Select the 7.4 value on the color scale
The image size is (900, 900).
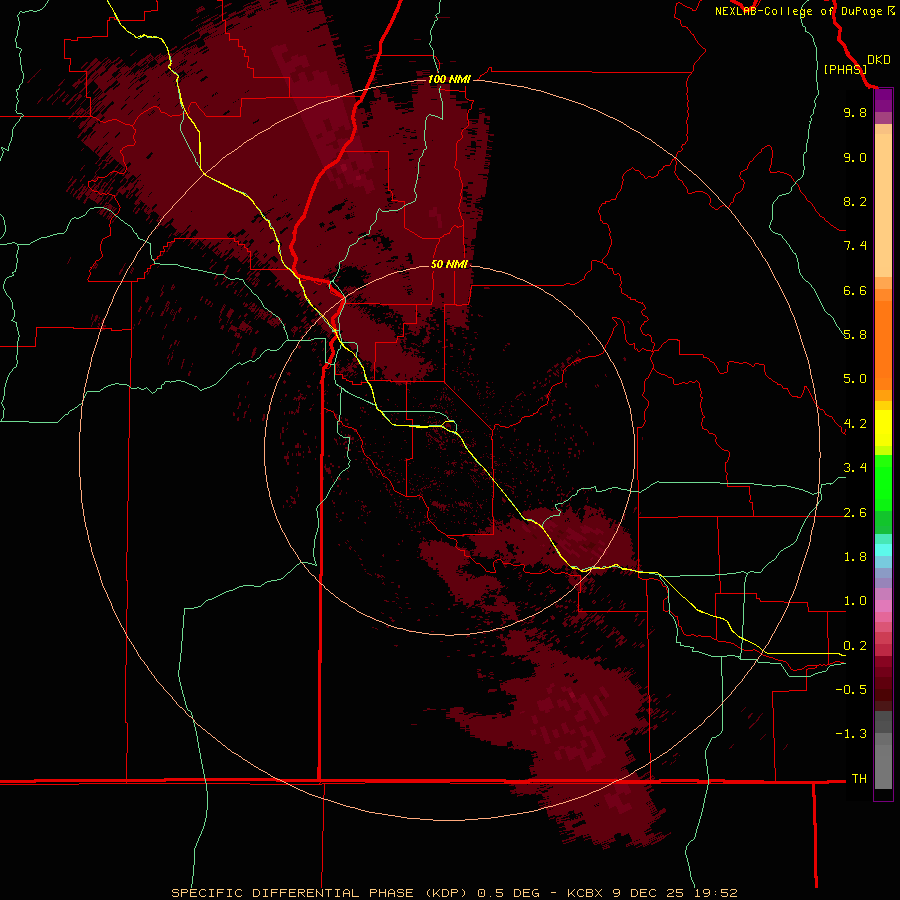click(x=855, y=246)
